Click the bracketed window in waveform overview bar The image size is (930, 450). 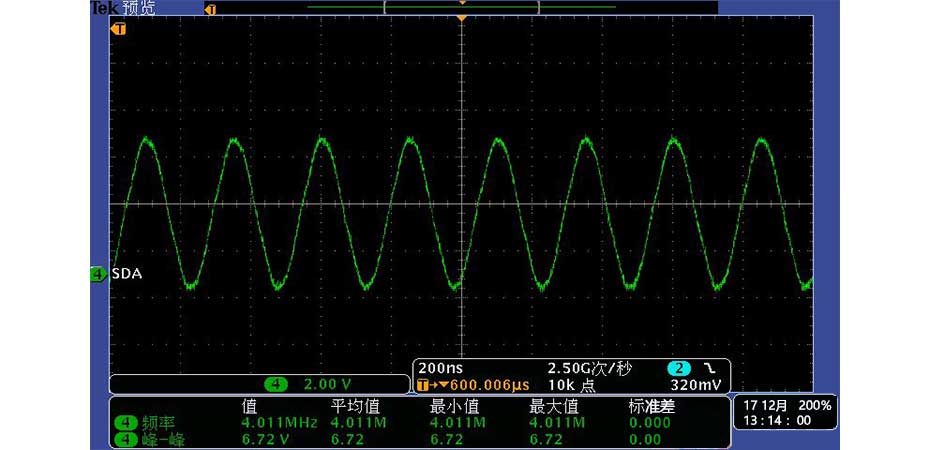click(x=461, y=7)
